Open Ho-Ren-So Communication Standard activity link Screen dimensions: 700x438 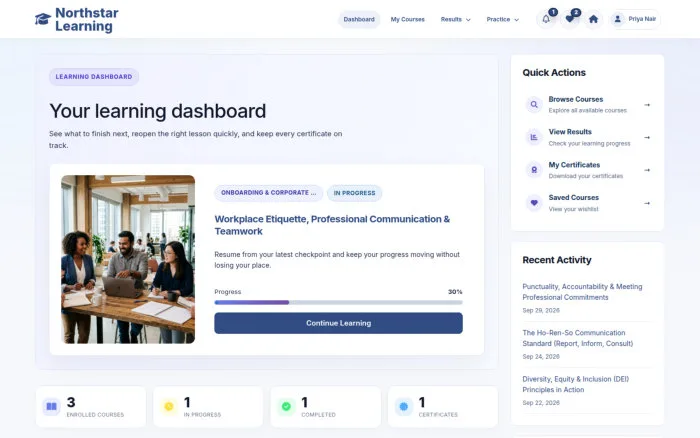578,338
